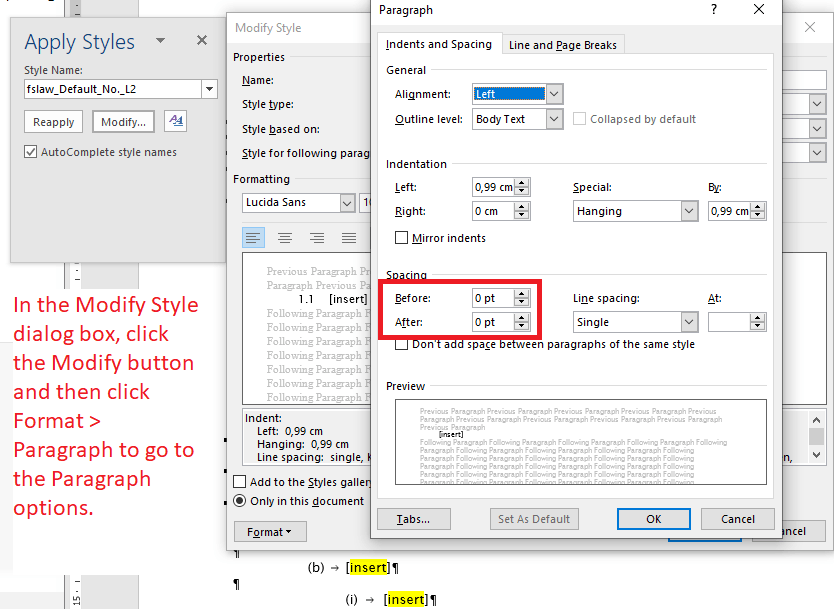This screenshot has width=834, height=609.
Task: Select Only in this document radio
Action: (x=239, y=501)
